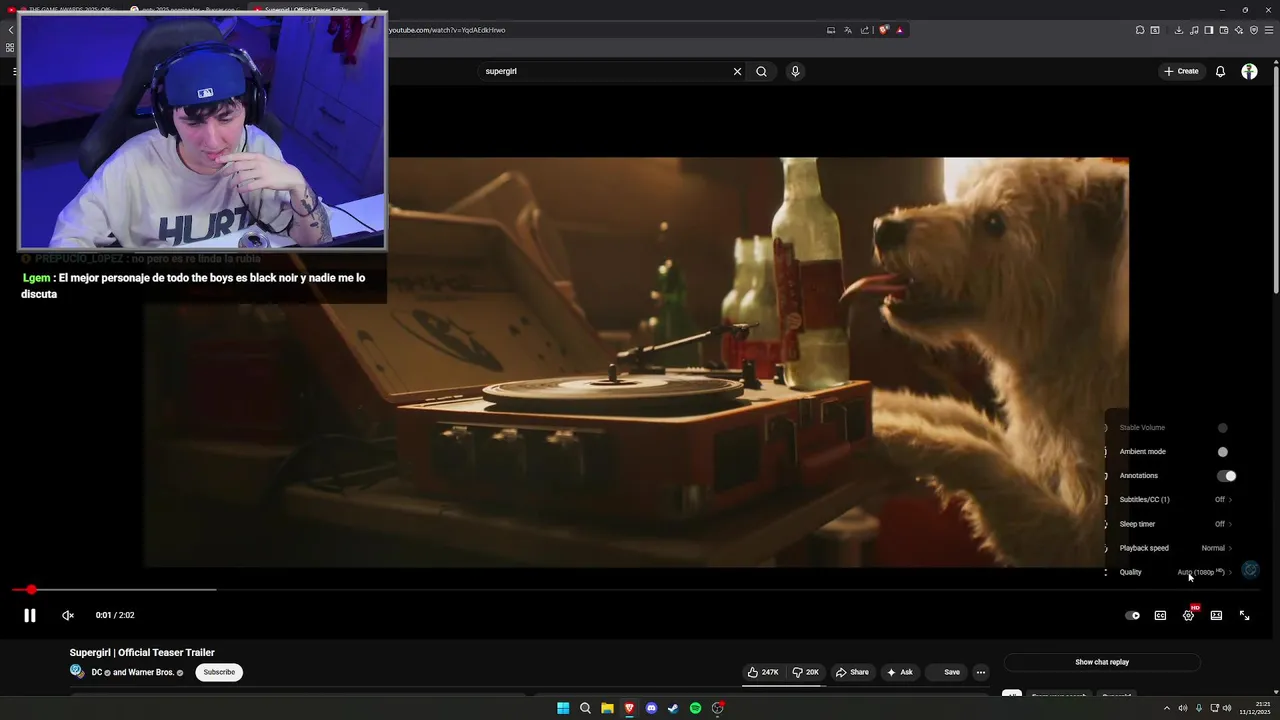Image resolution: width=1280 pixels, height=720 pixels.
Task: Toggle the autoplay switch in player controls
Action: click(1132, 616)
